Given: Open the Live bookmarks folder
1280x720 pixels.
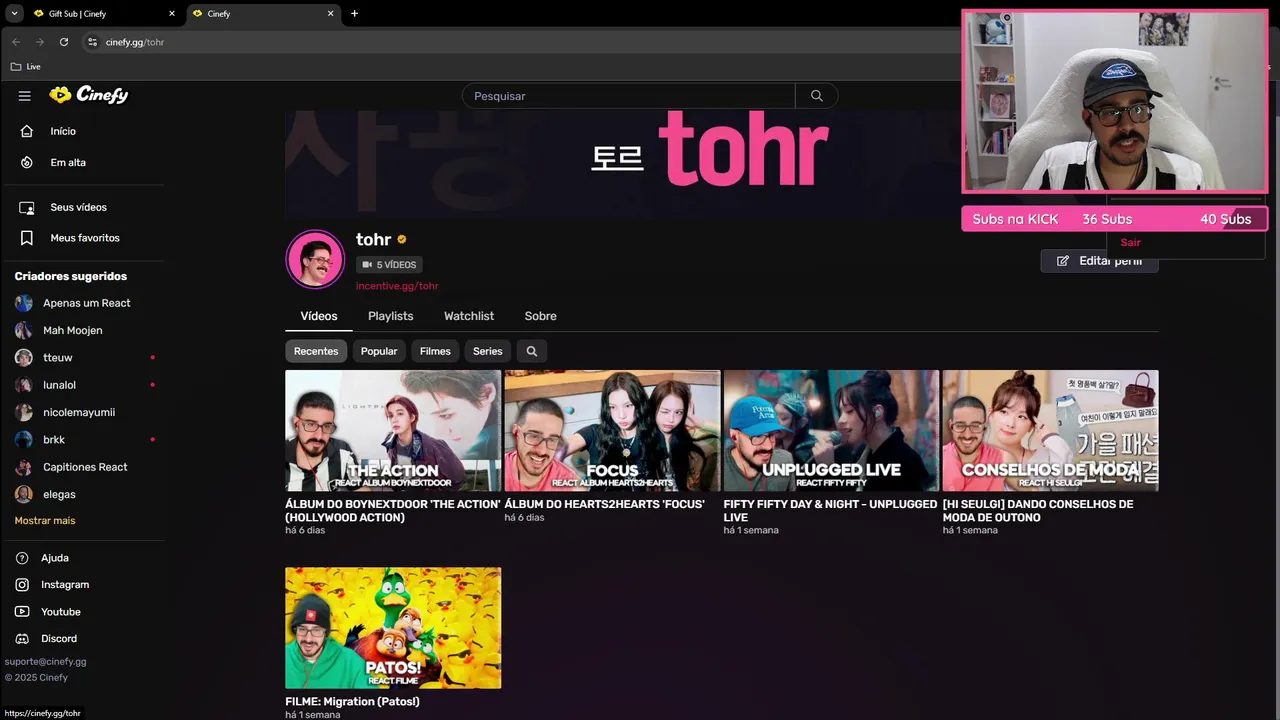Looking at the screenshot, I should click(25, 67).
